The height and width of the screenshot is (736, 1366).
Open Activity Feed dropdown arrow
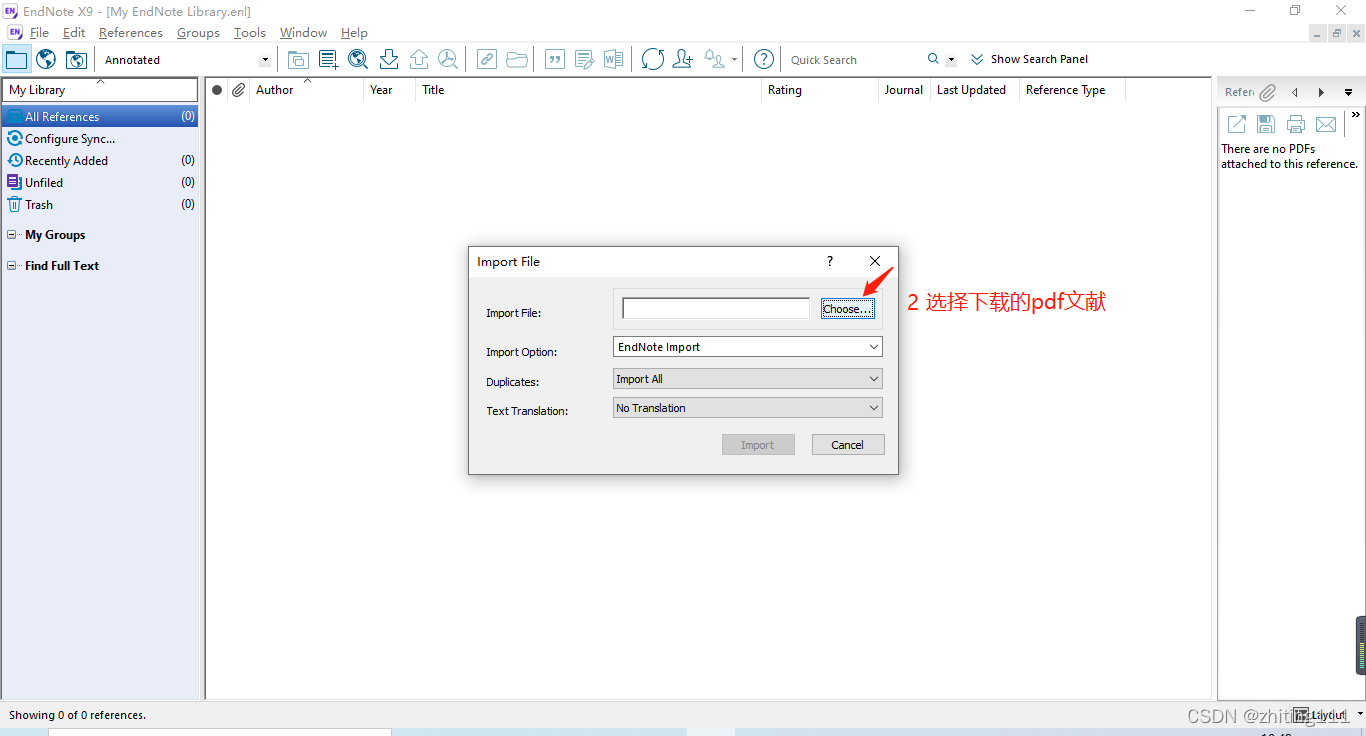(x=734, y=60)
